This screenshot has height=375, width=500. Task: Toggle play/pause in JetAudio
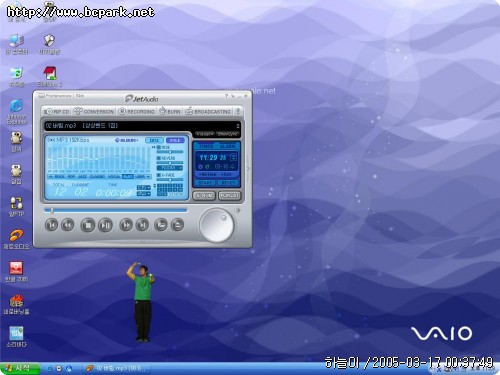point(106,225)
